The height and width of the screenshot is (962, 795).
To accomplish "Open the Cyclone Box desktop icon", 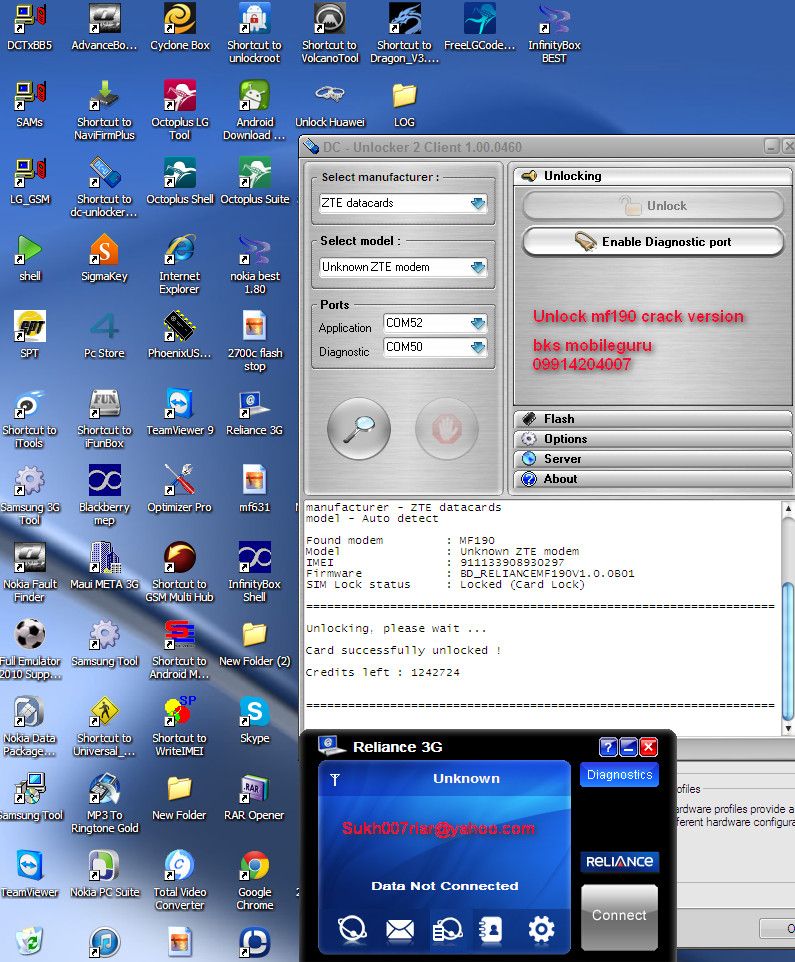I will (x=180, y=28).
